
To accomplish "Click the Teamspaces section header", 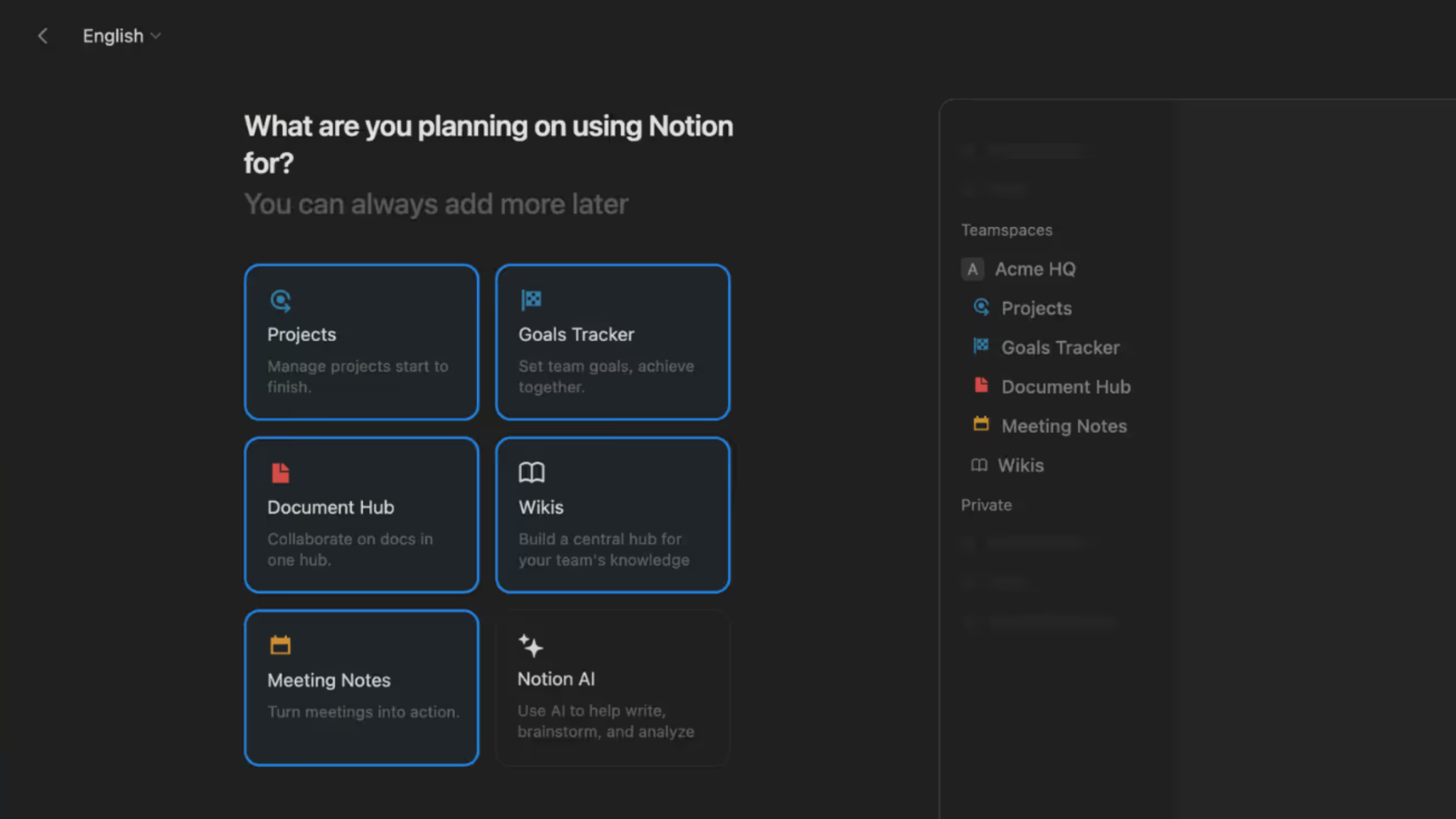I will 1007,230.
